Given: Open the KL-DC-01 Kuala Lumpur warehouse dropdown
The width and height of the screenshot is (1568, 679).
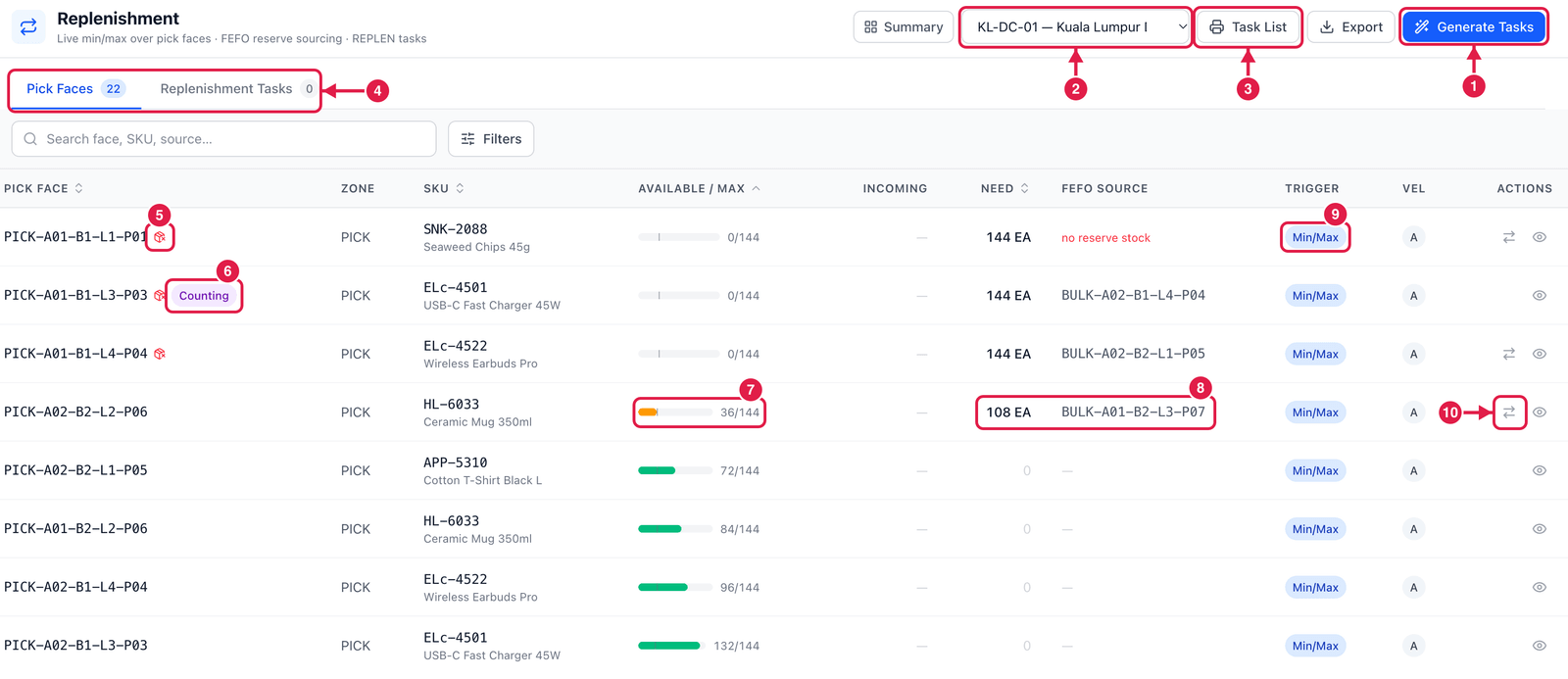Looking at the screenshot, I should [x=1076, y=27].
